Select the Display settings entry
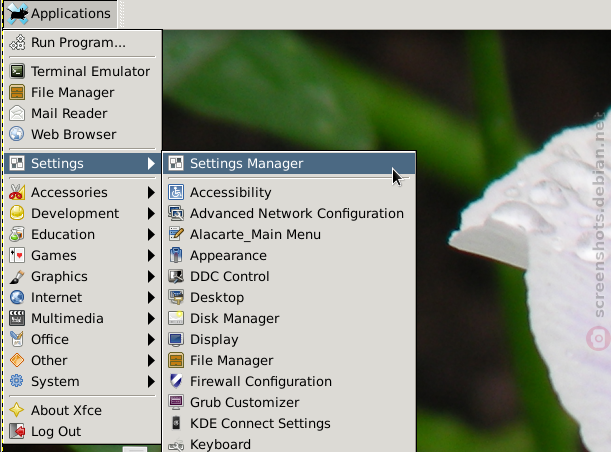 289,339
